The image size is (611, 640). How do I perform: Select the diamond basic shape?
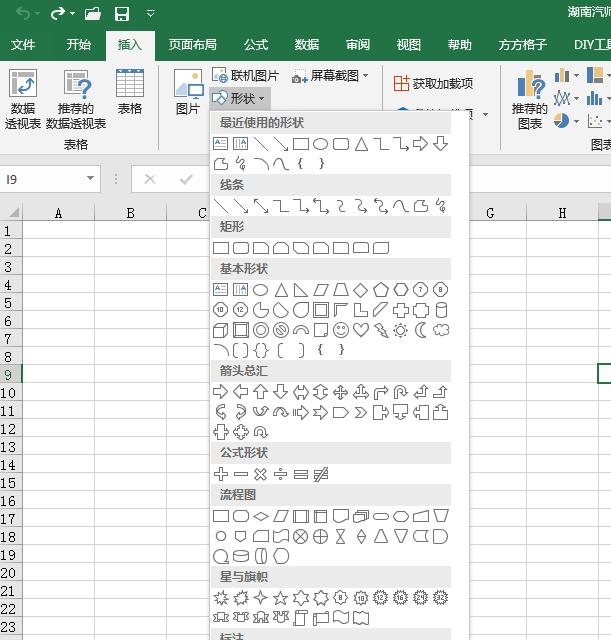[x=361, y=290]
